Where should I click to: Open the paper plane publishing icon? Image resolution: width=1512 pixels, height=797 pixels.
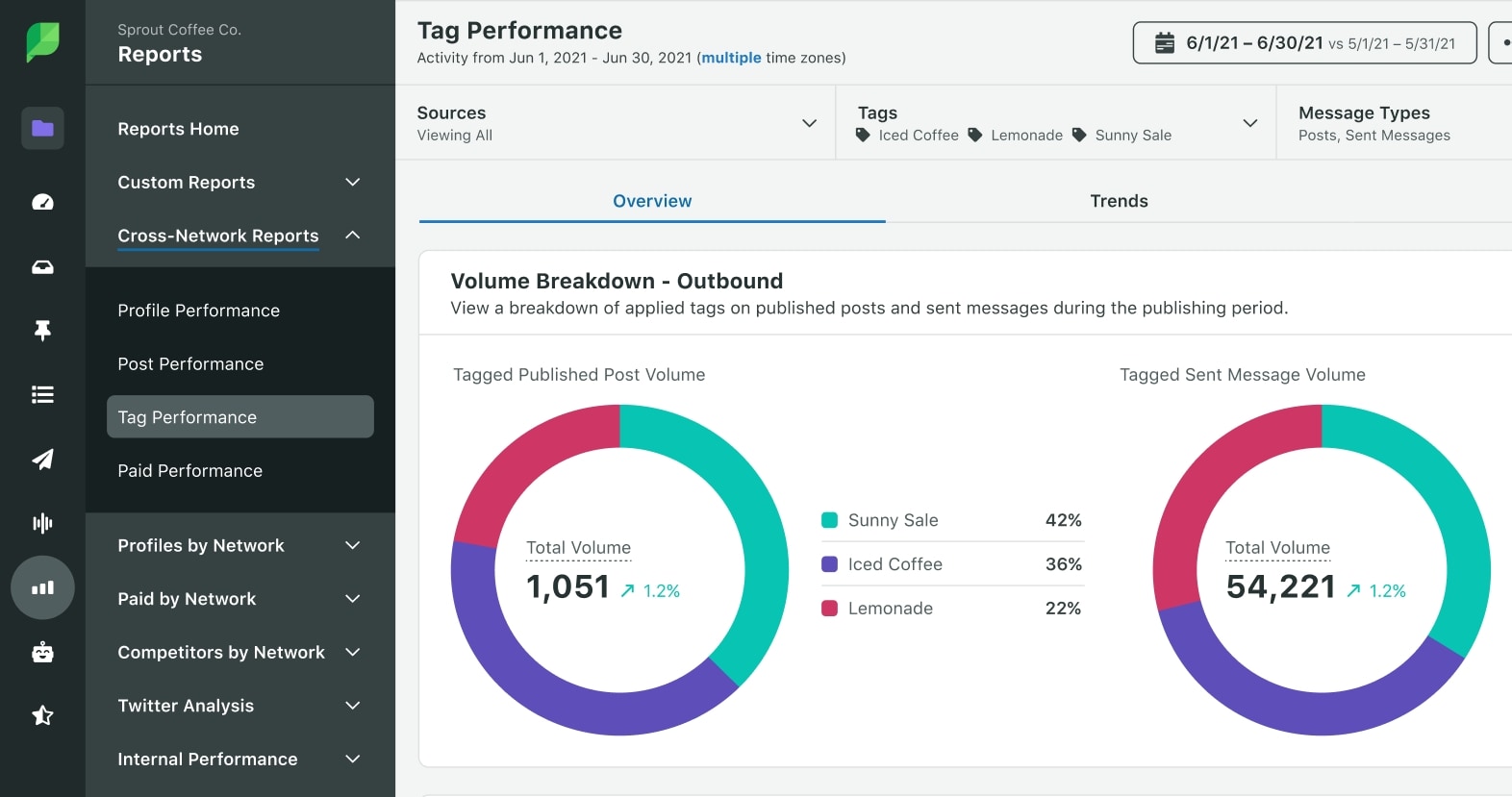coord(42,460)
